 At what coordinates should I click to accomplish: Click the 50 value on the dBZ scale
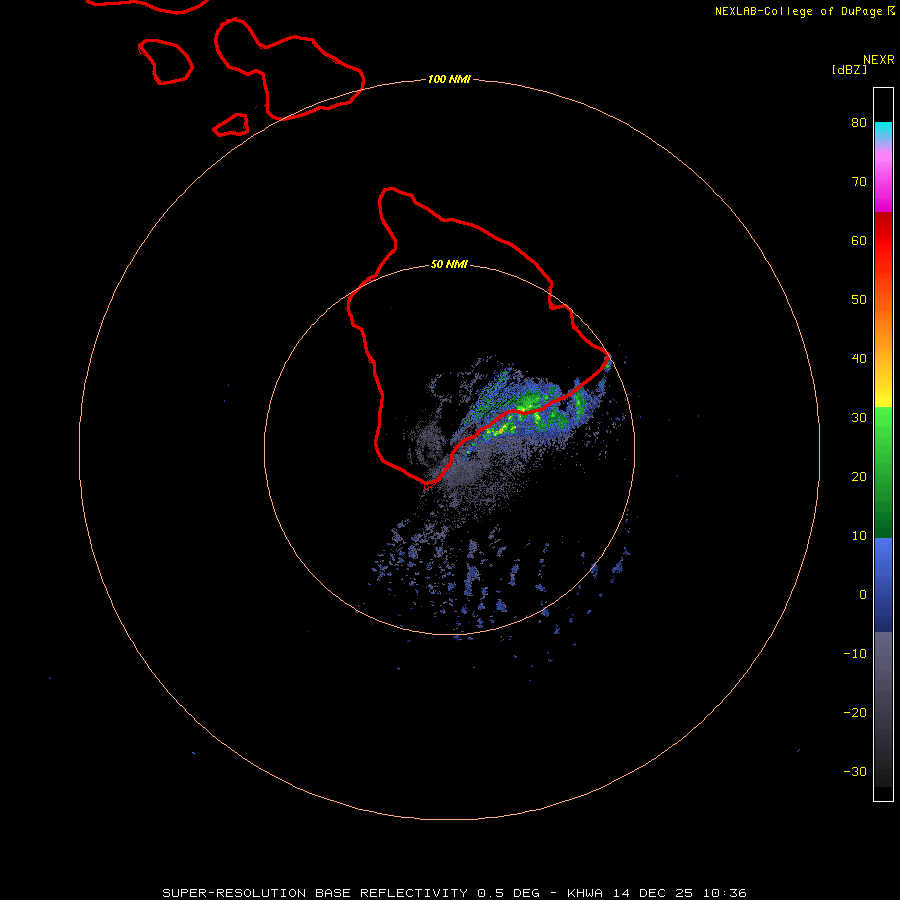pyautogui.click(x=859, y=300)
